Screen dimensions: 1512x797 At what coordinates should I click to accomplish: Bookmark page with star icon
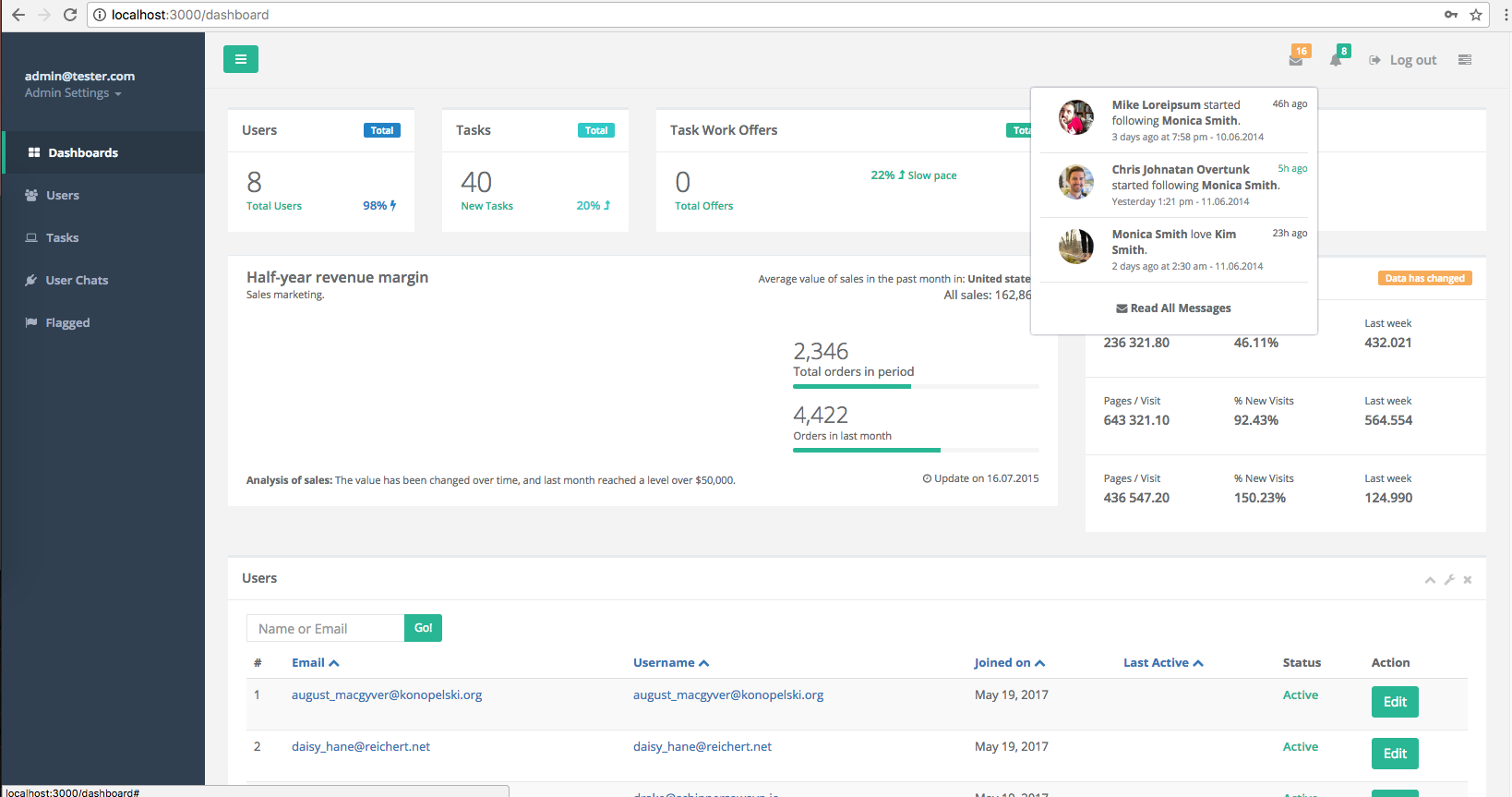point(1476,15)
